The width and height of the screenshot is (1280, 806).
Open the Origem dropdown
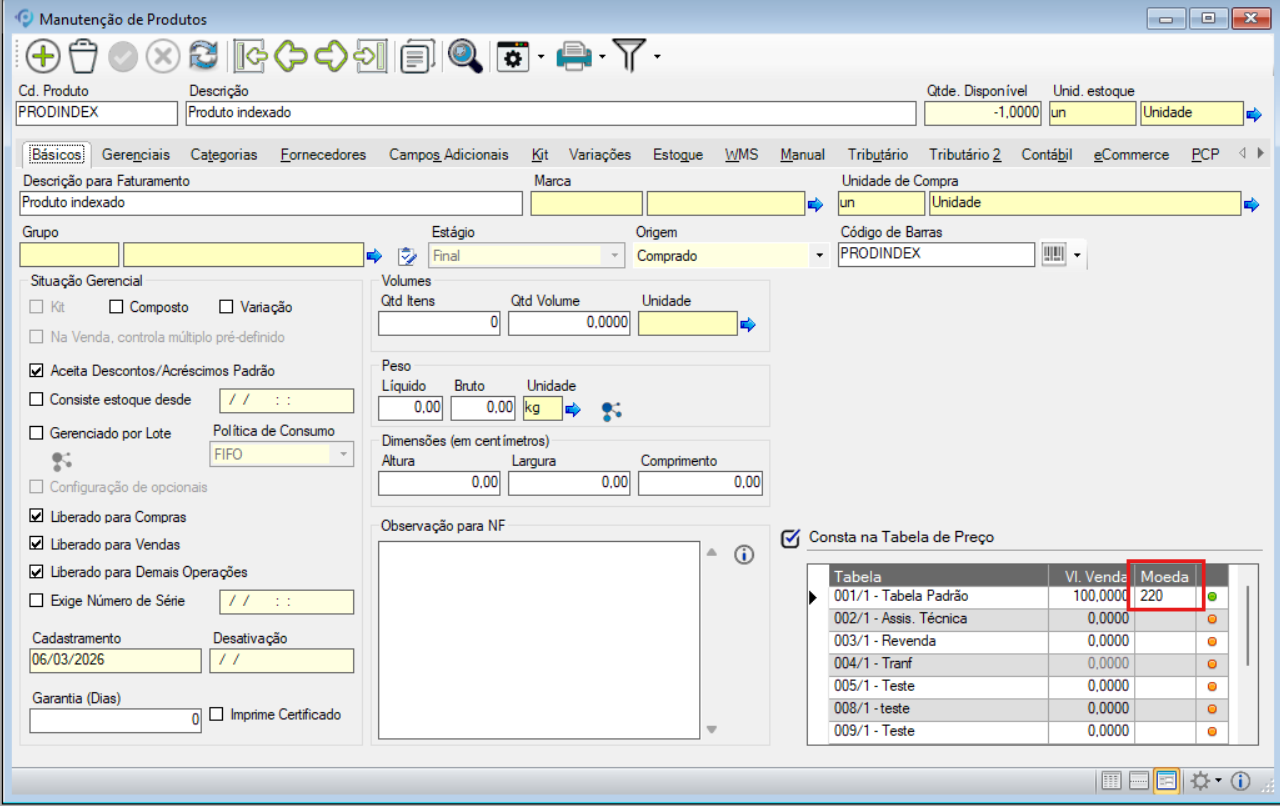point(820,256)
